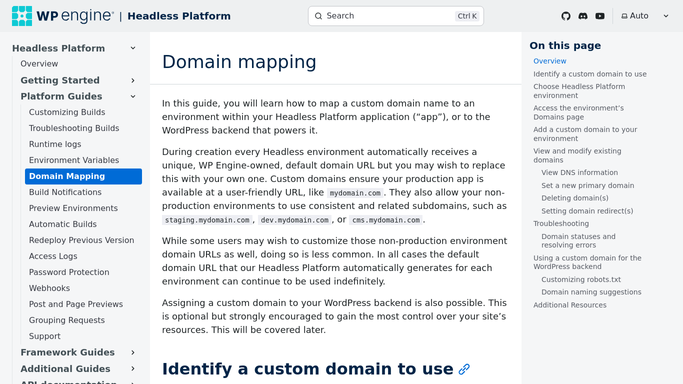Image resolution: width=683 pixels, height=384 pixels.
Task: Open the YouTube icon link
Action: pos(600,16)
